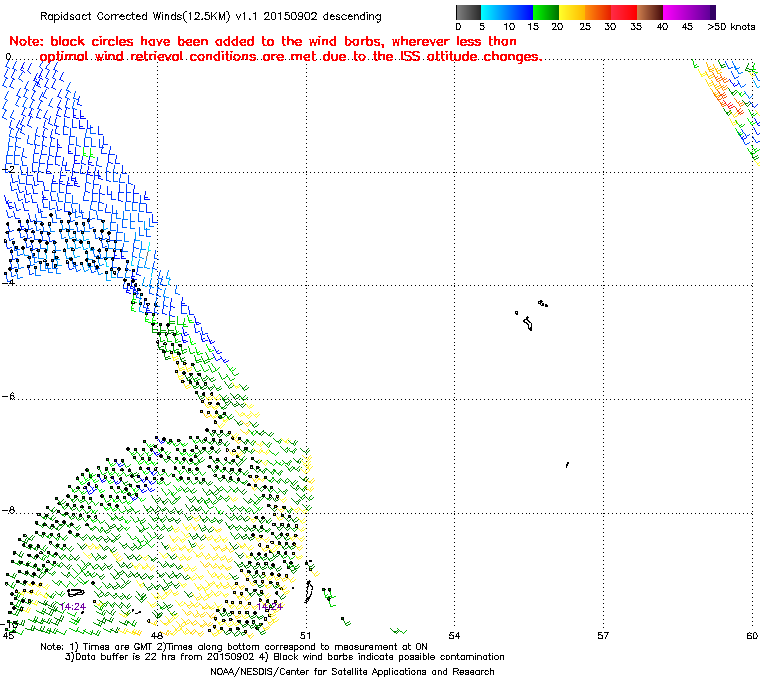Viewport: 760px width, 688px height.
Task: Click latitude label '-8' on left axis
Action: (x=8, y=510)
